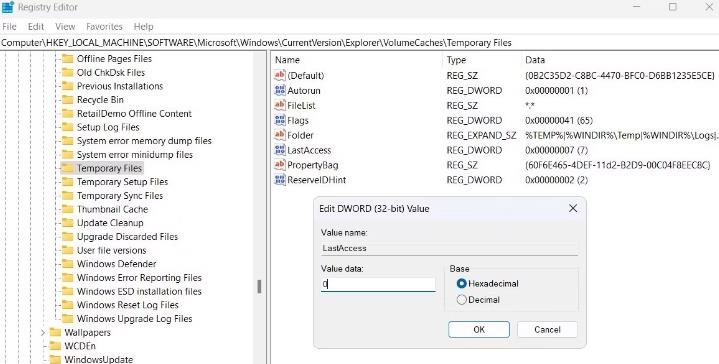Click the Update Cleanup folder icon
The height and width of the screenshot is (364, 719).
[x=67, y=223]
